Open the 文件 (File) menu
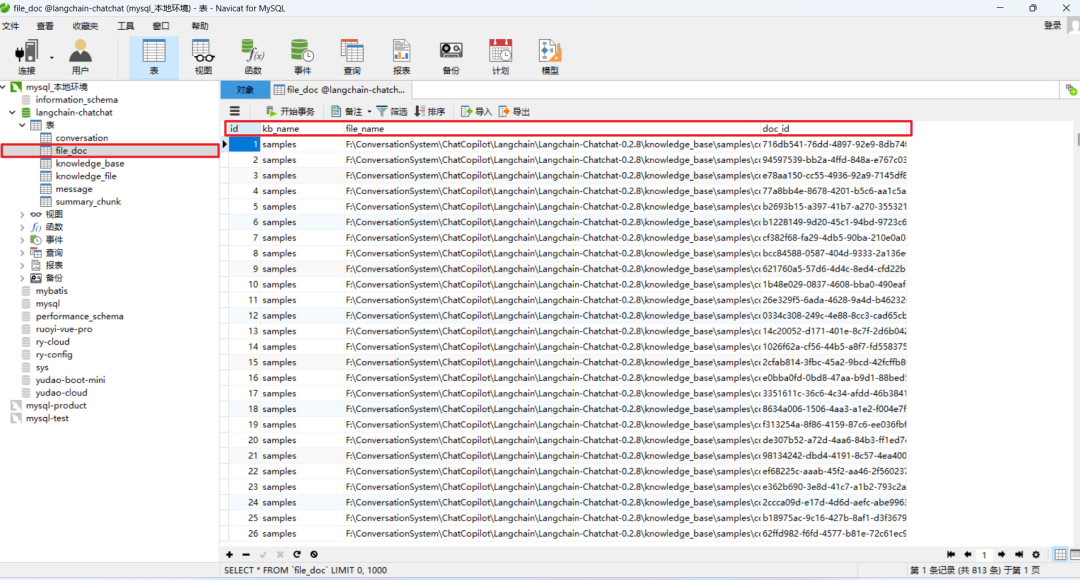This screenshot has width=1080, height=580. coord(10,26)
